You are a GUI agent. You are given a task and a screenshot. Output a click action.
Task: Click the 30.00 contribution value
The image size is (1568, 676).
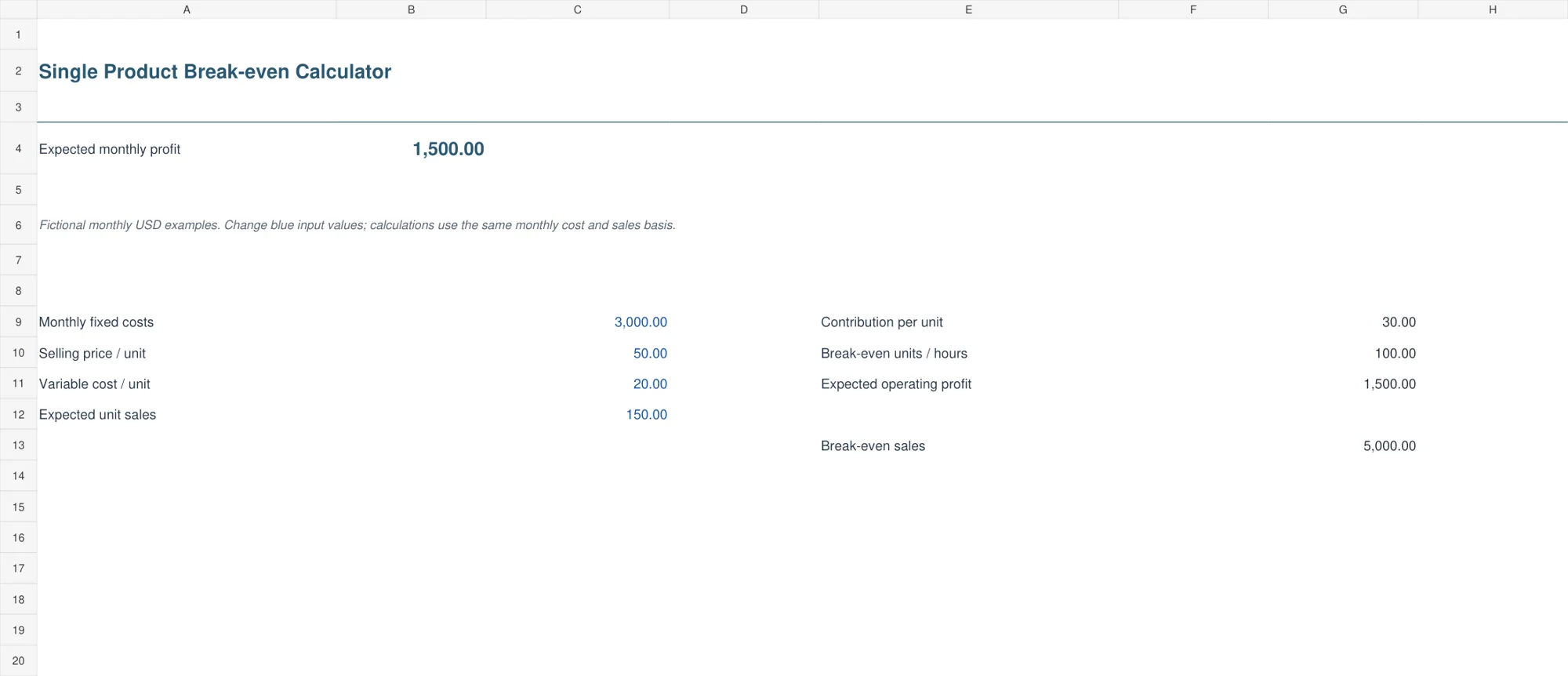[1399, 322]
